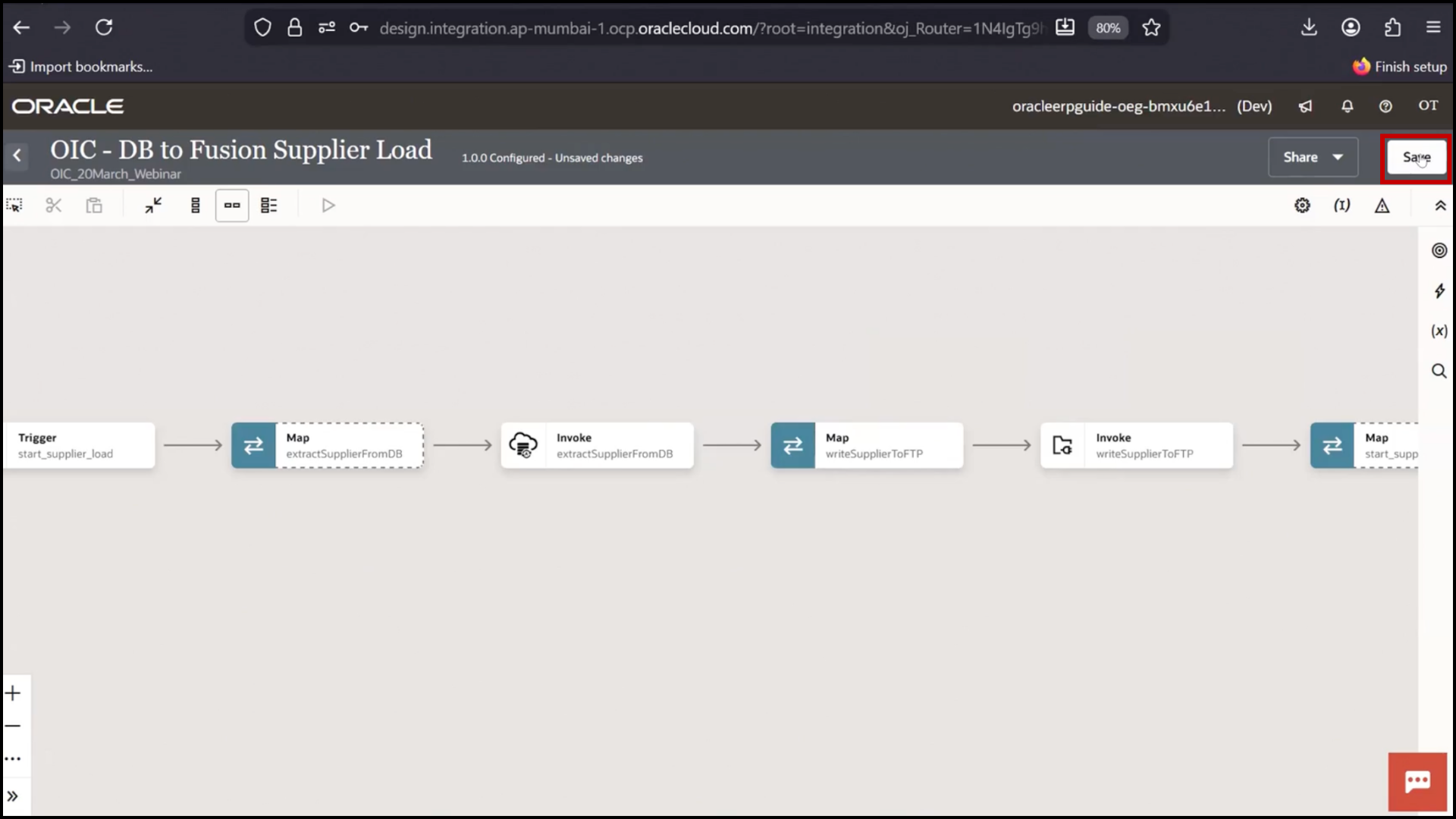Viewport: 1456px width, 819px height.
Task: Show errors warning triangle icon
Action: click(x=1382, y=206)
